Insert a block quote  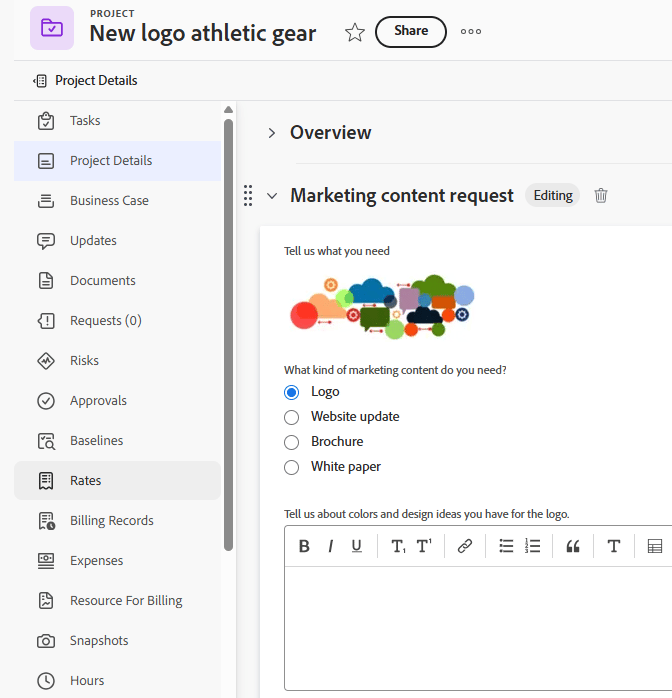point(573,546)
